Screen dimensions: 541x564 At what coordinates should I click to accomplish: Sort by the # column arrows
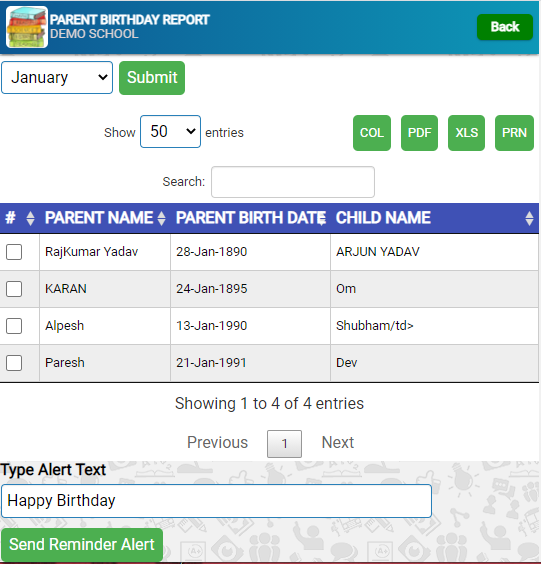[31, 218]
